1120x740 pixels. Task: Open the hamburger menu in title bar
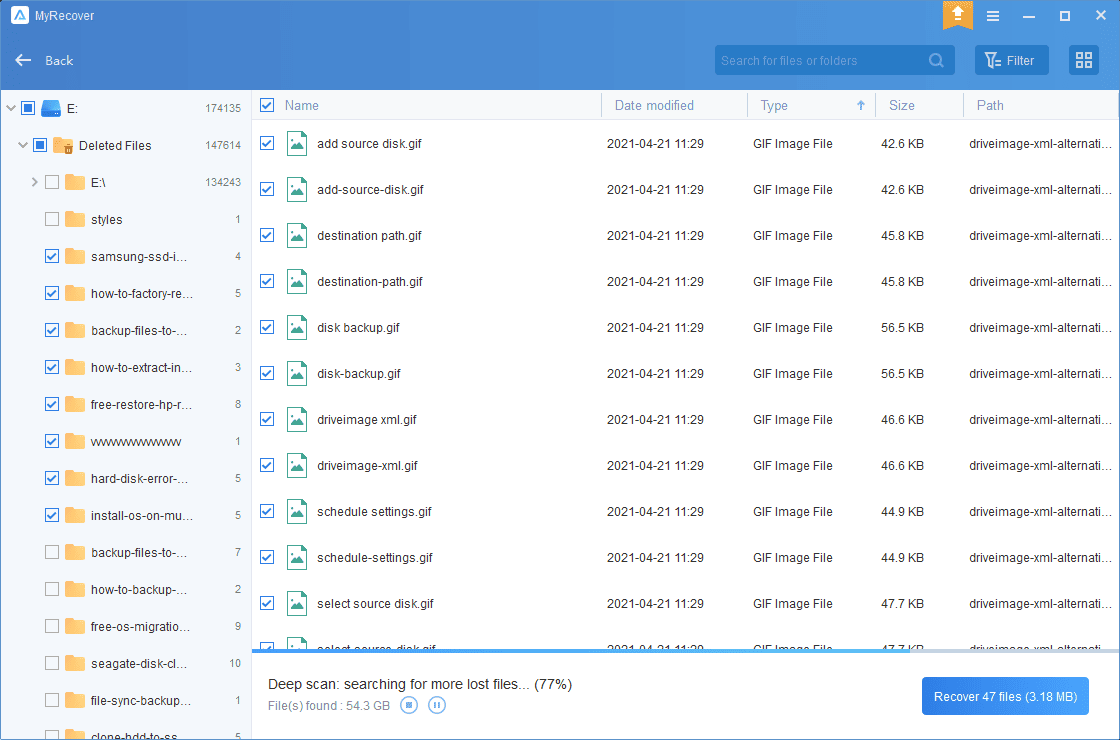pyautogui.click(x=993, y=16)
